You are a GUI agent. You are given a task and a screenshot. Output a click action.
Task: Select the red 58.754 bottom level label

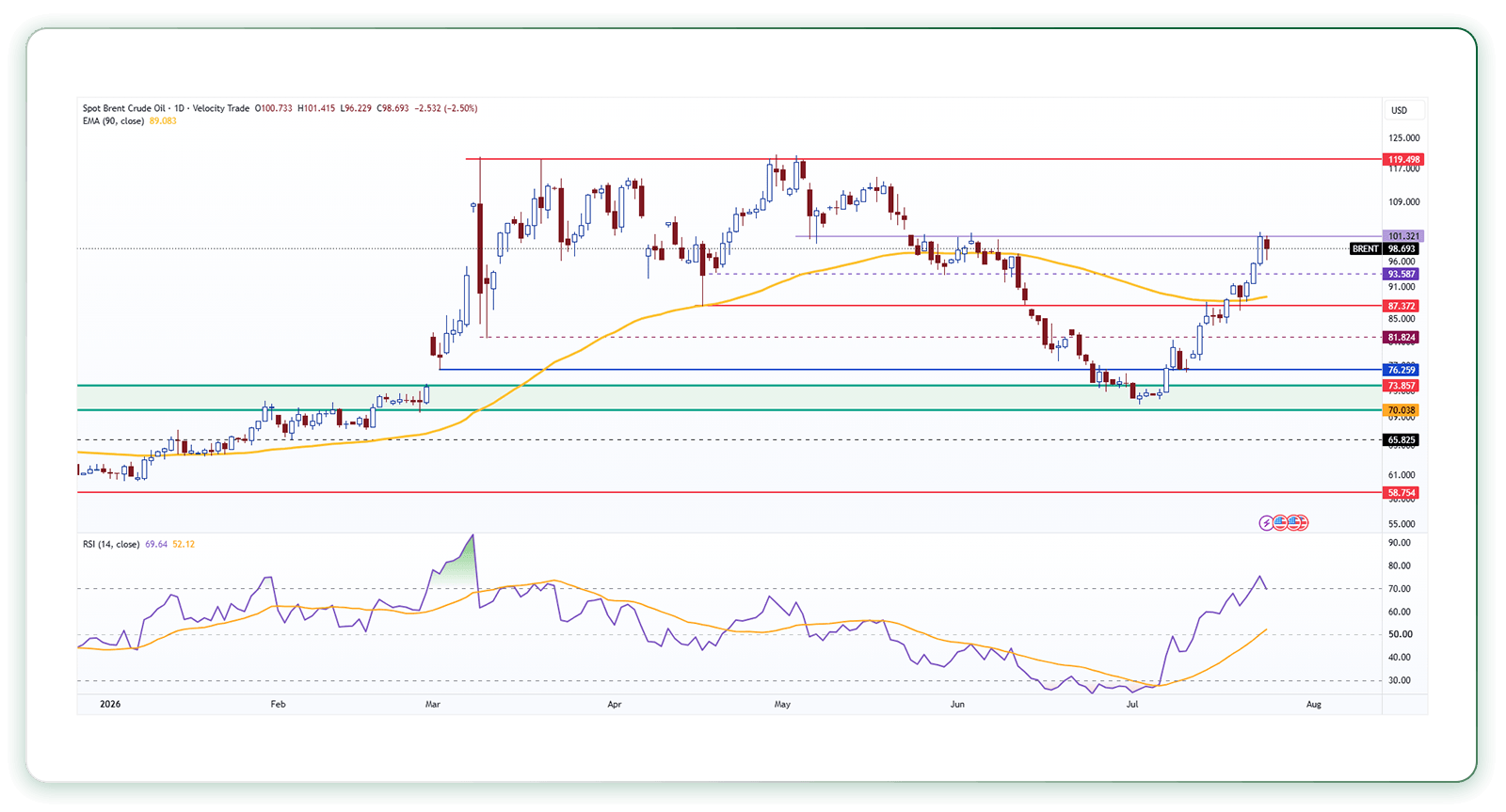[x=1402, y=493]
